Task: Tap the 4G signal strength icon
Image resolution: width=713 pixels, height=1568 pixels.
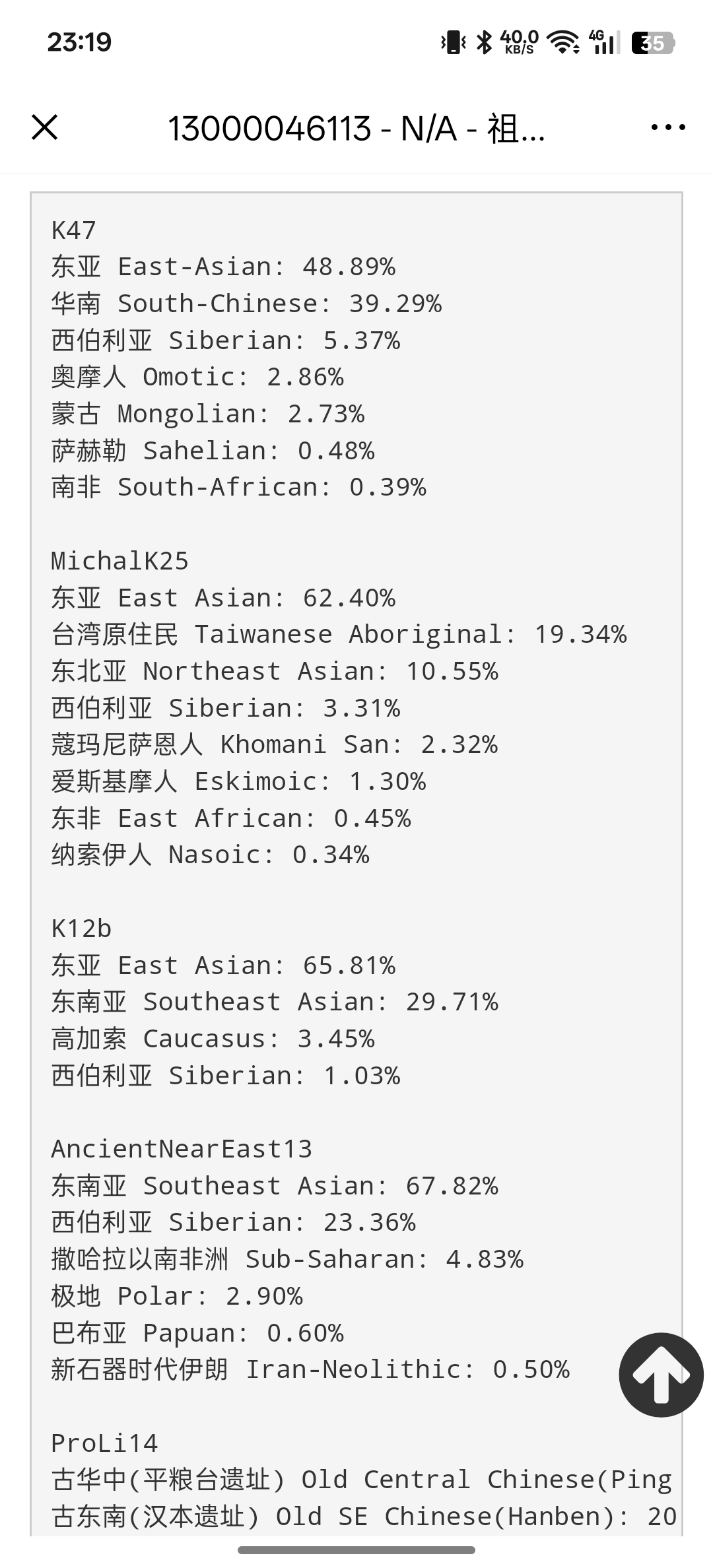Action: (603, 43)
